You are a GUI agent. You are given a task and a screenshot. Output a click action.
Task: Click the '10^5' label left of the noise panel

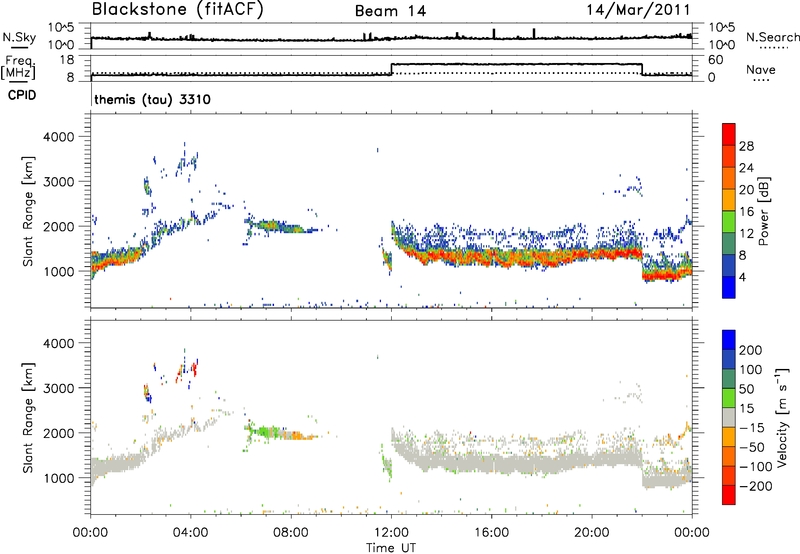61,28
